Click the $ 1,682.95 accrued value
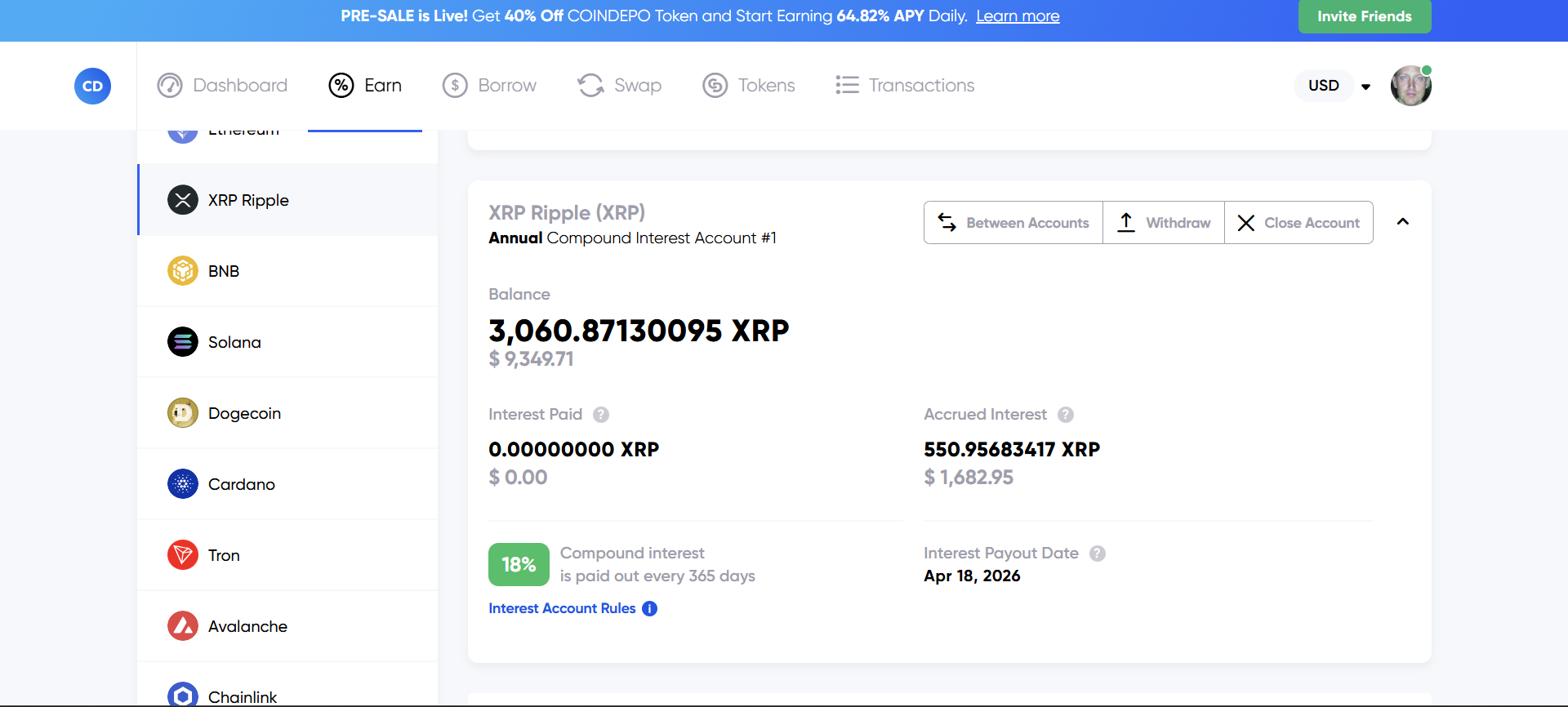The image size is (1568, 707). point(969,478)
